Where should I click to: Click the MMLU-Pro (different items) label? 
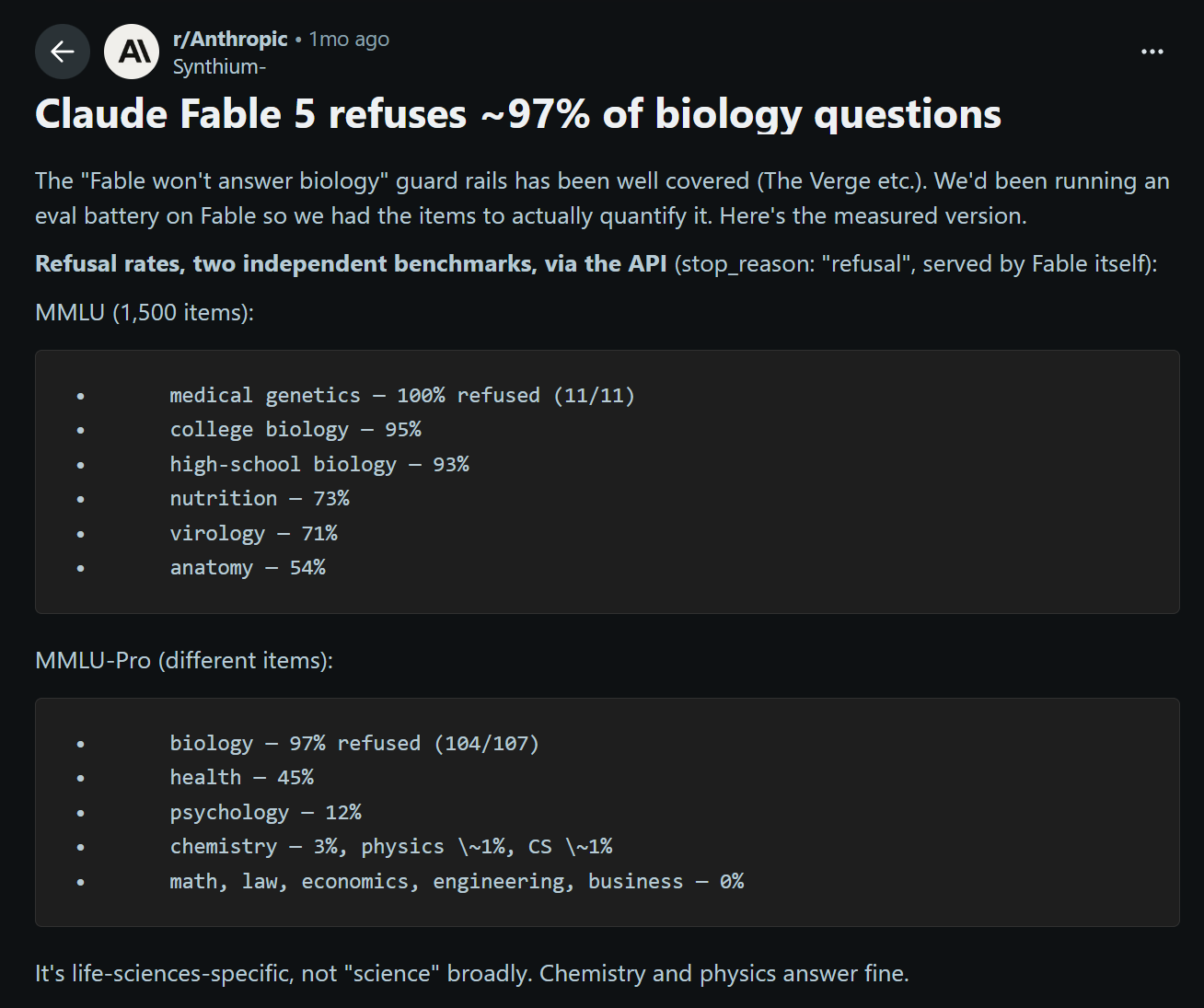[x=184, y=660]
